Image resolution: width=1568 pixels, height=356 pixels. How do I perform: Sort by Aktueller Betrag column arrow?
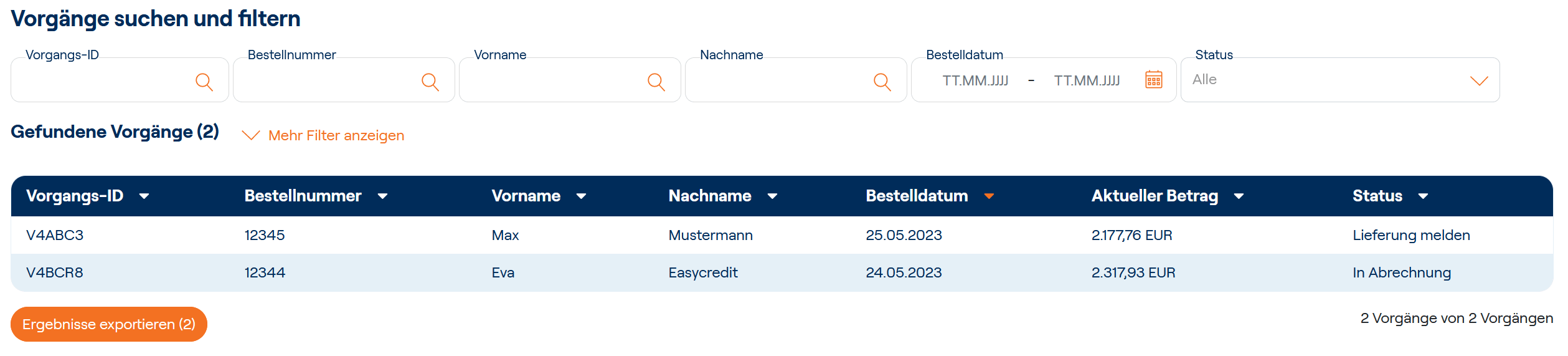pos(1239,196)
